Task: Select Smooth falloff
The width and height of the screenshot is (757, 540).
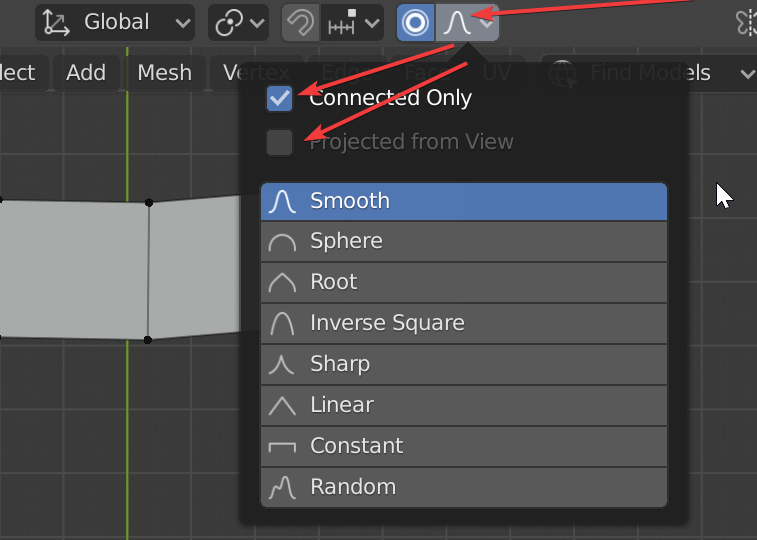Action: [464, 201]
